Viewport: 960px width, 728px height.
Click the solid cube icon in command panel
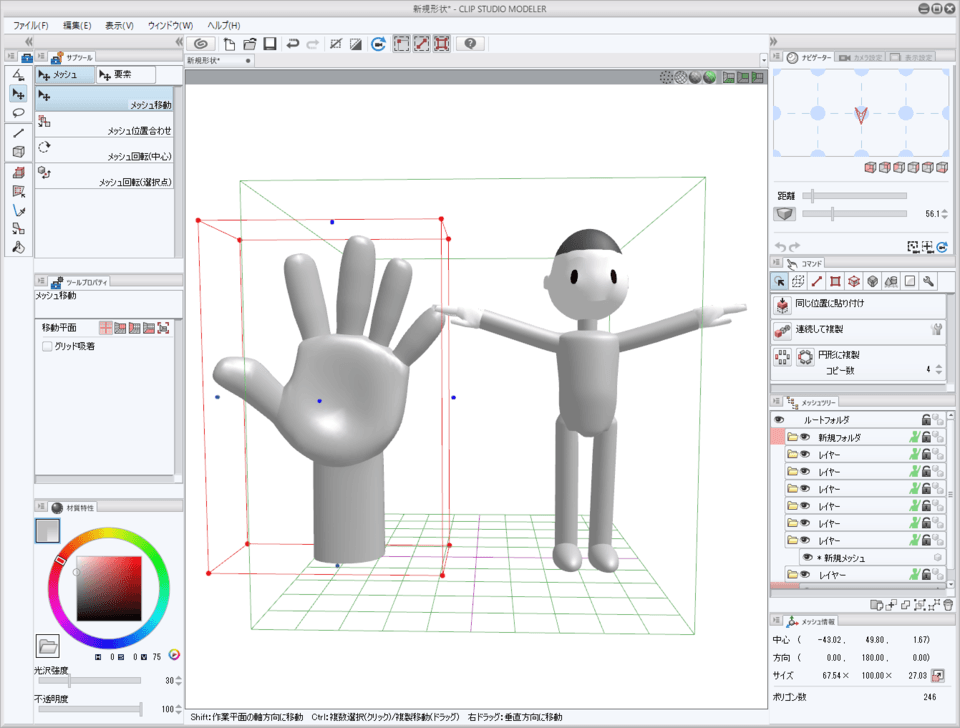[x=872, y=281]
